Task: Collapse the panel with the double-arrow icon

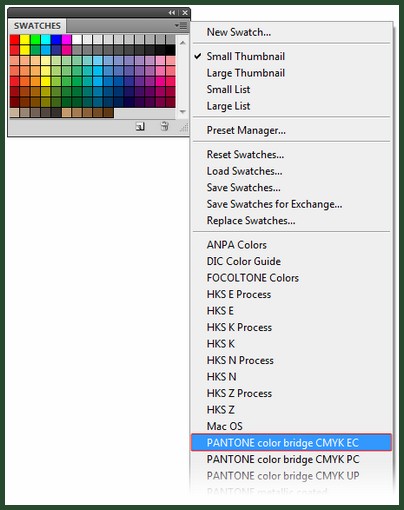Action: point(172,13)
